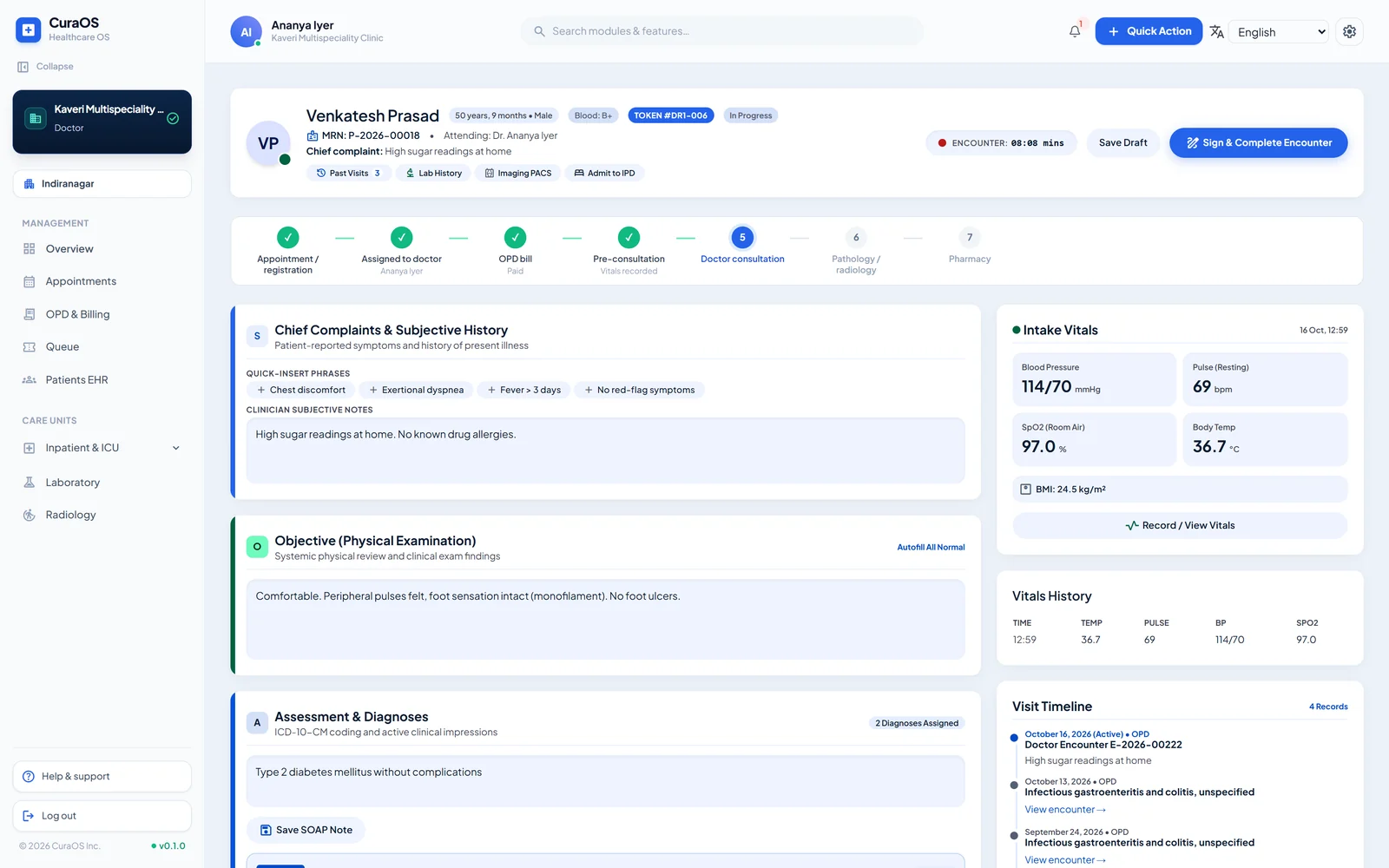Screen dimensions: 1389x868
Task: Open Imaging PACS
Action: click(518, 174)
